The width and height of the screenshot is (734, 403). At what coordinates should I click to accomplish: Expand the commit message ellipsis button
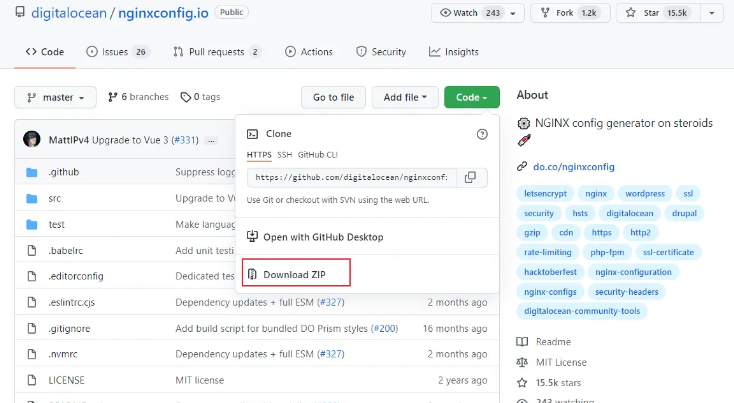point(212,140)
